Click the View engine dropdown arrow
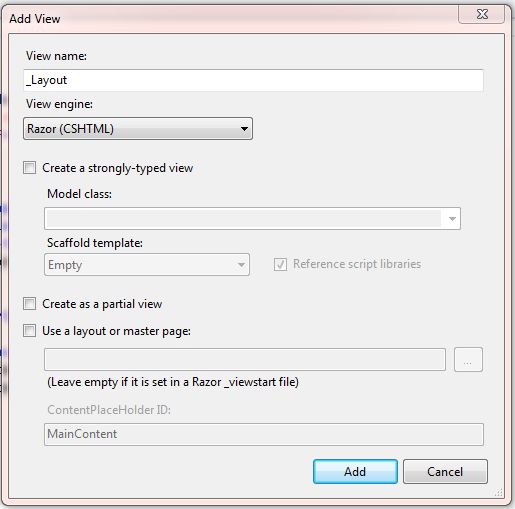Image resolution: width=515 pixels, height=509 pixels. (x=244, y=128)
